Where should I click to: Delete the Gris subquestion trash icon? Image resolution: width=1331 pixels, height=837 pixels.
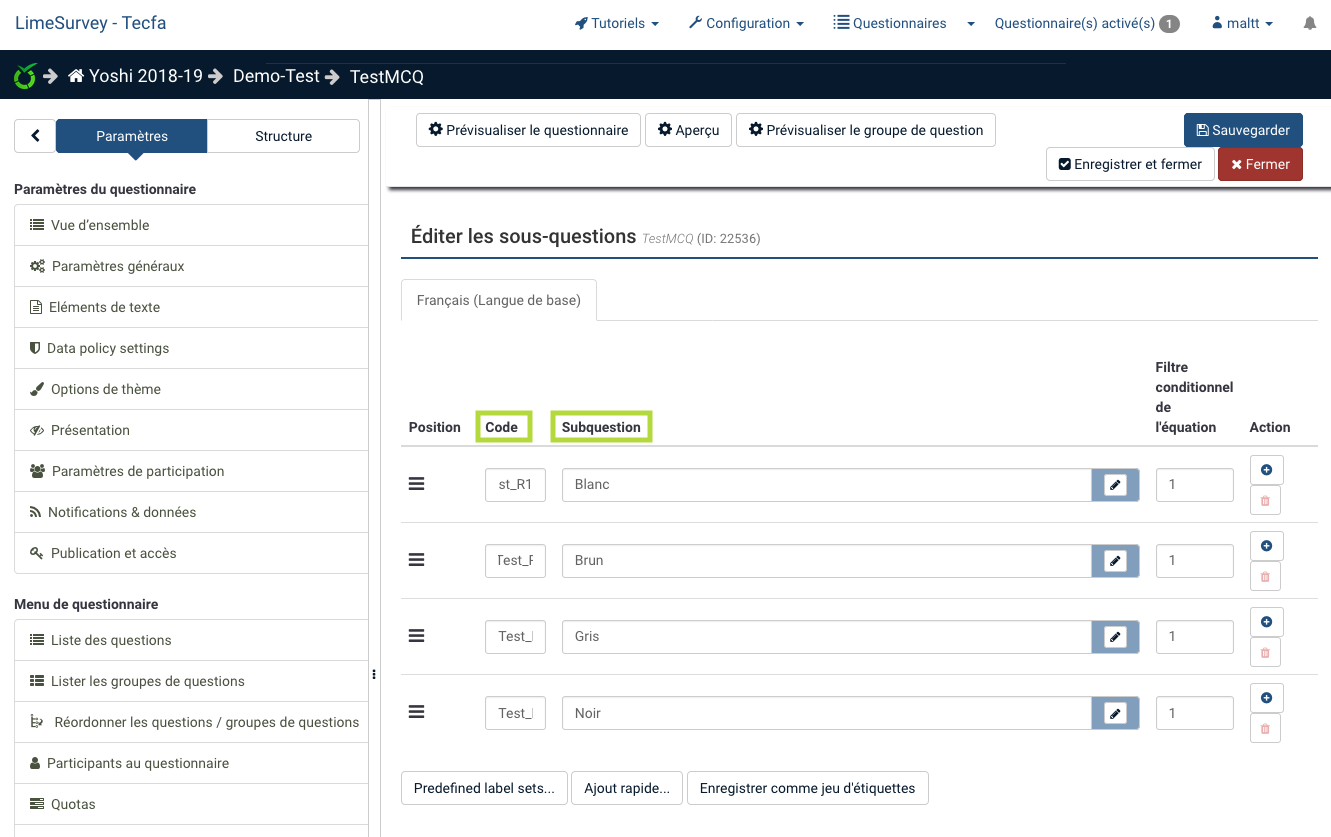1265,652
